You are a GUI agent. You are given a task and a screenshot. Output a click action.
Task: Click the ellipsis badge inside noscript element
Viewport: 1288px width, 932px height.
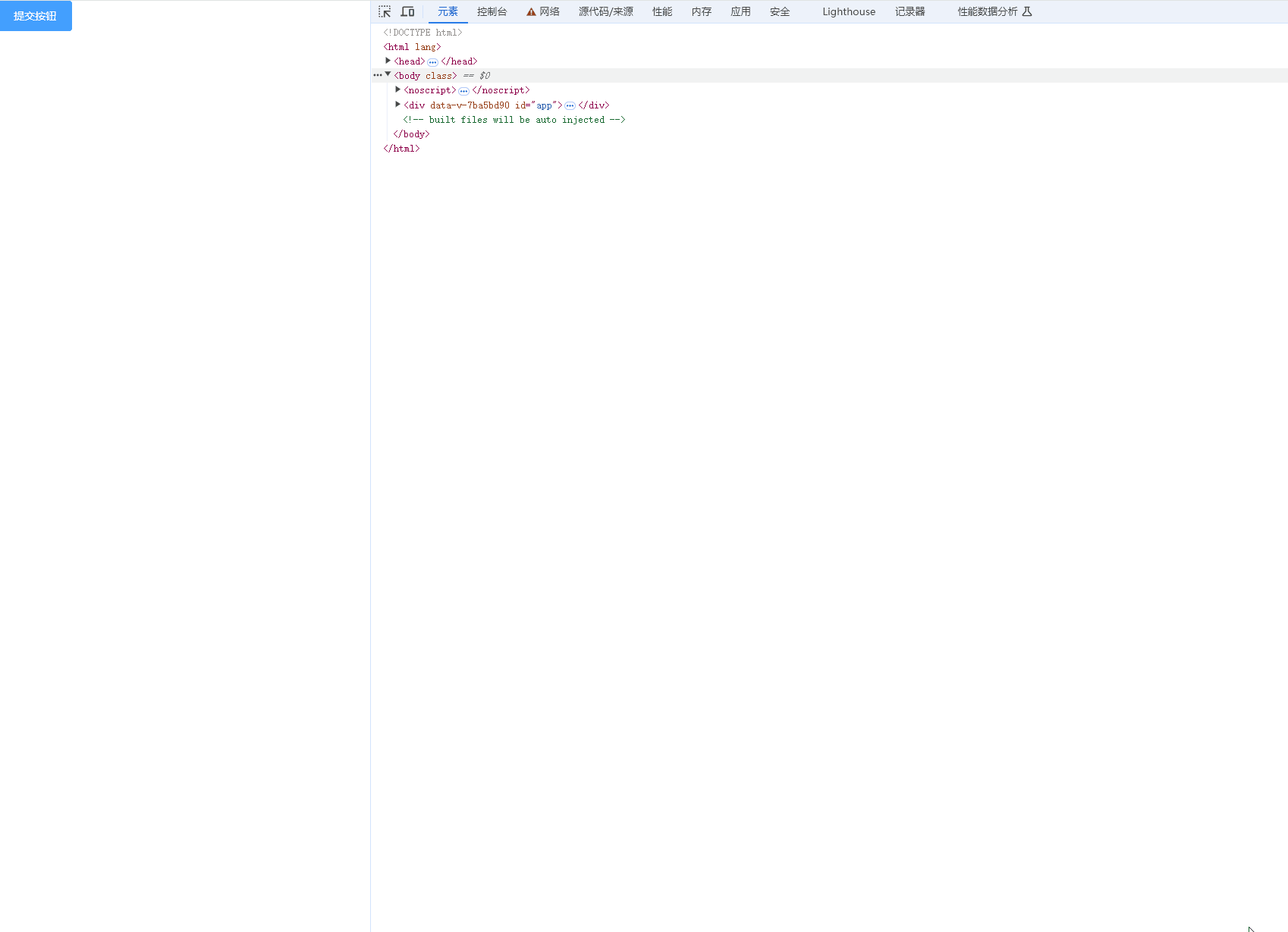(463, 91)
